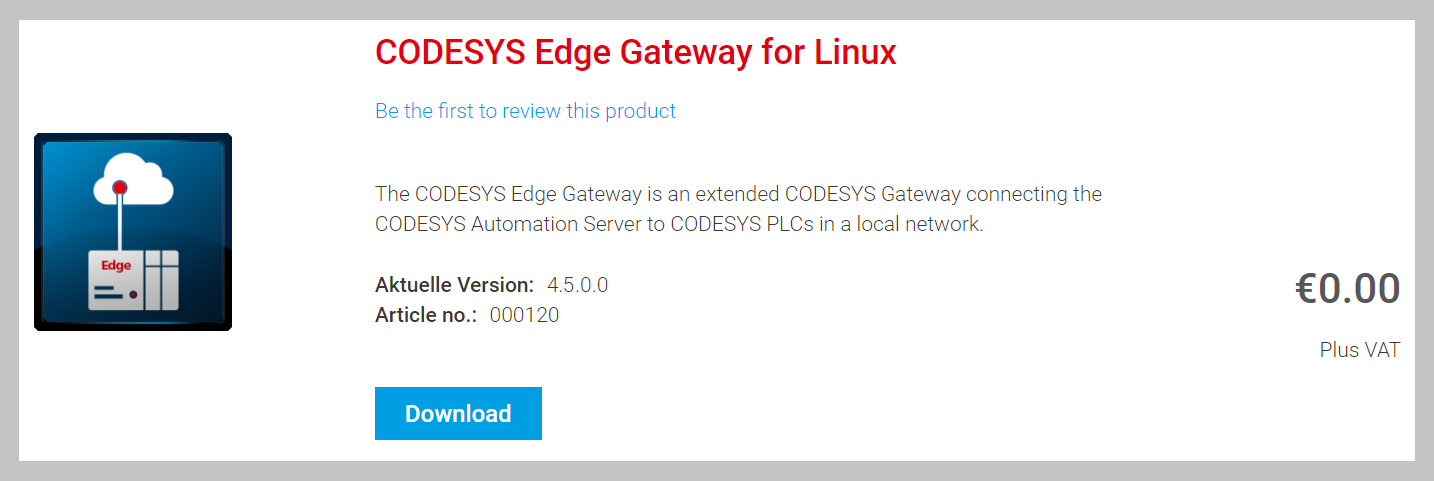Click the 'Article no.:' label
Image resolution: width=1434 pixels, height=481 pixels.
426,316
